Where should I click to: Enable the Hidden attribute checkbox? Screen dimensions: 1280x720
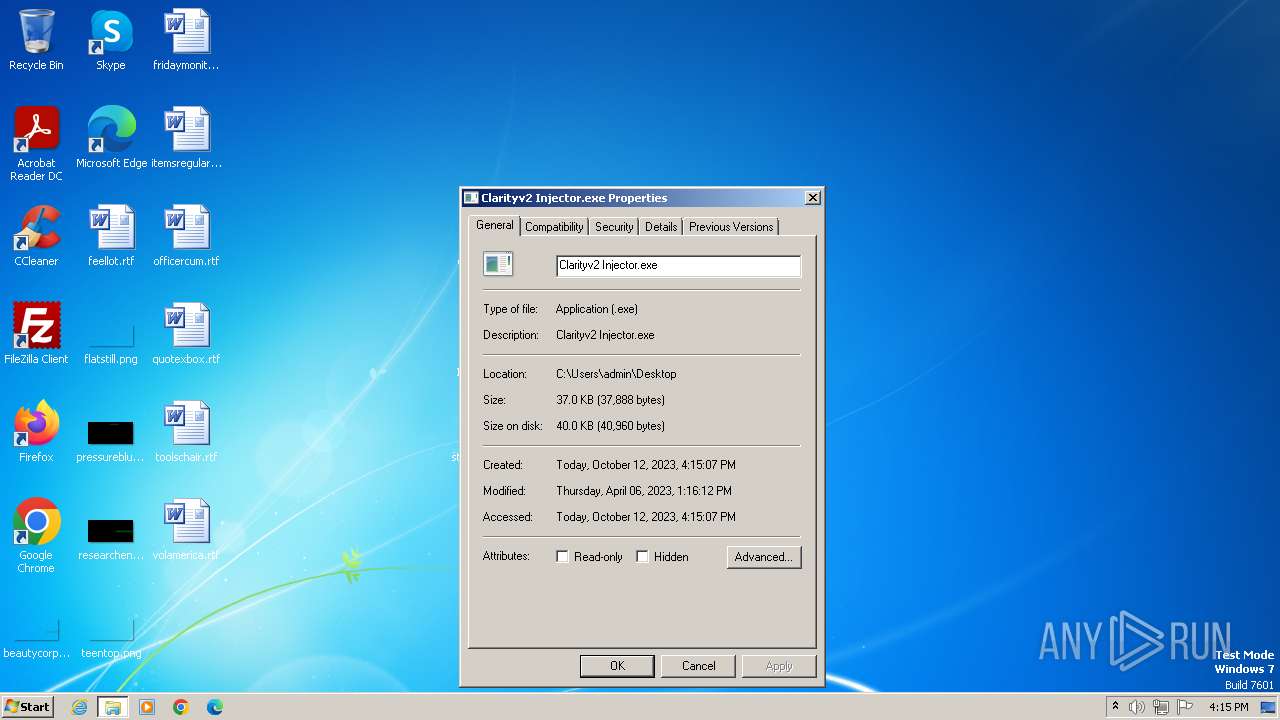coord(642,557)
